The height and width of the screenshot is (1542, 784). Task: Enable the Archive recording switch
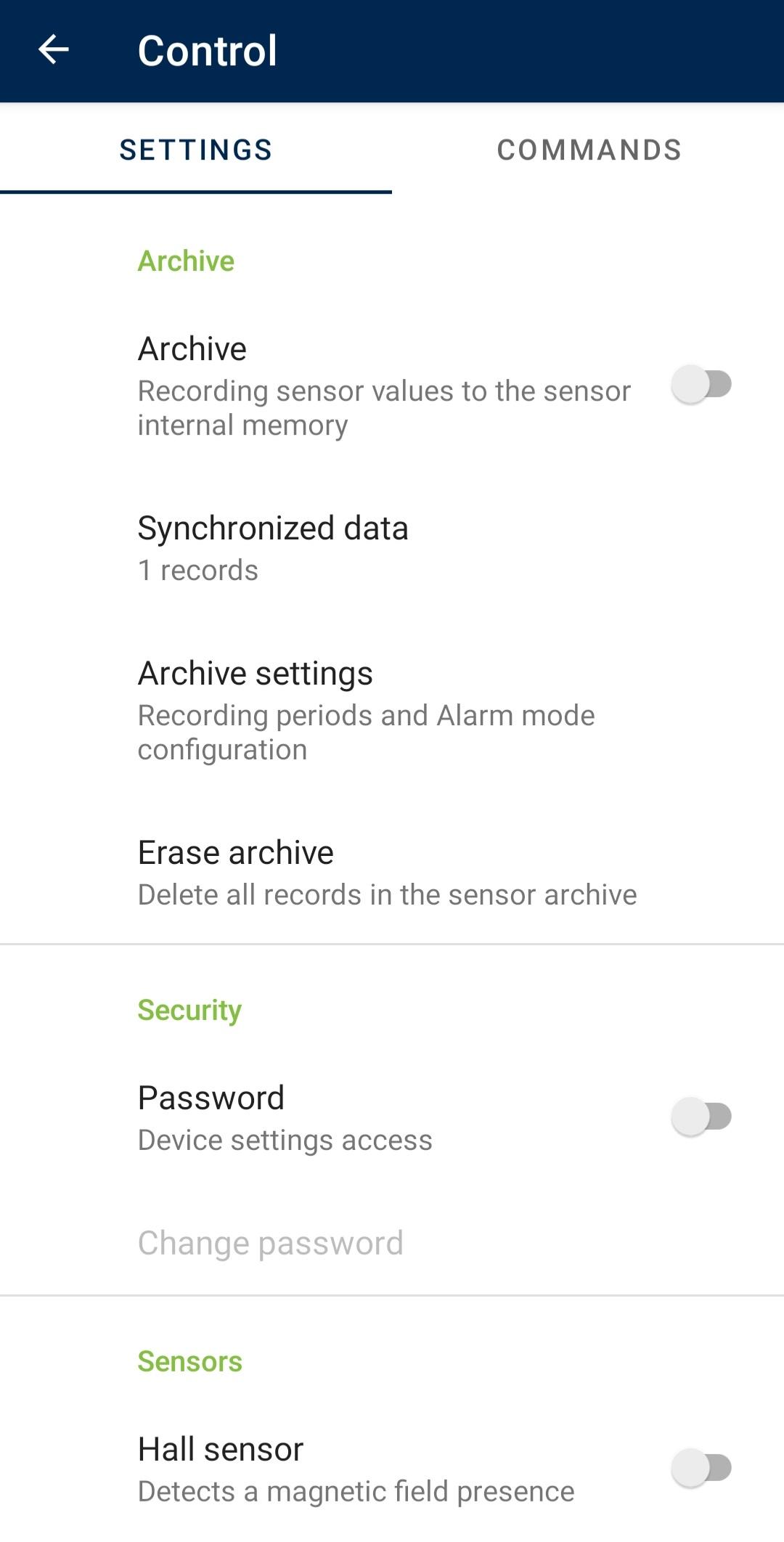tap(701, 384)
